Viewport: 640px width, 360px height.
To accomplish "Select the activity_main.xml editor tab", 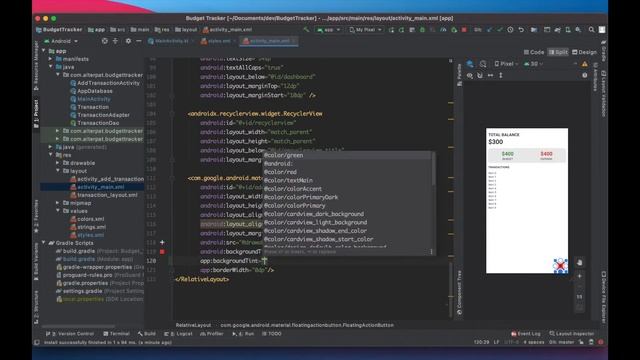I will pos(269,41).
